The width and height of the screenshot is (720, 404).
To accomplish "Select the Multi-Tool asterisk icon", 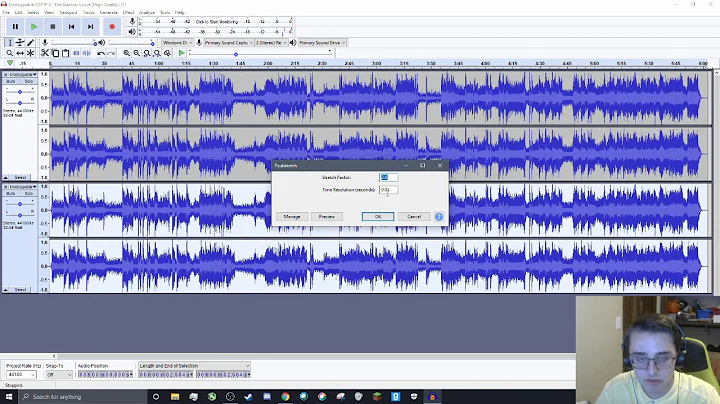I will coord(31,53).
